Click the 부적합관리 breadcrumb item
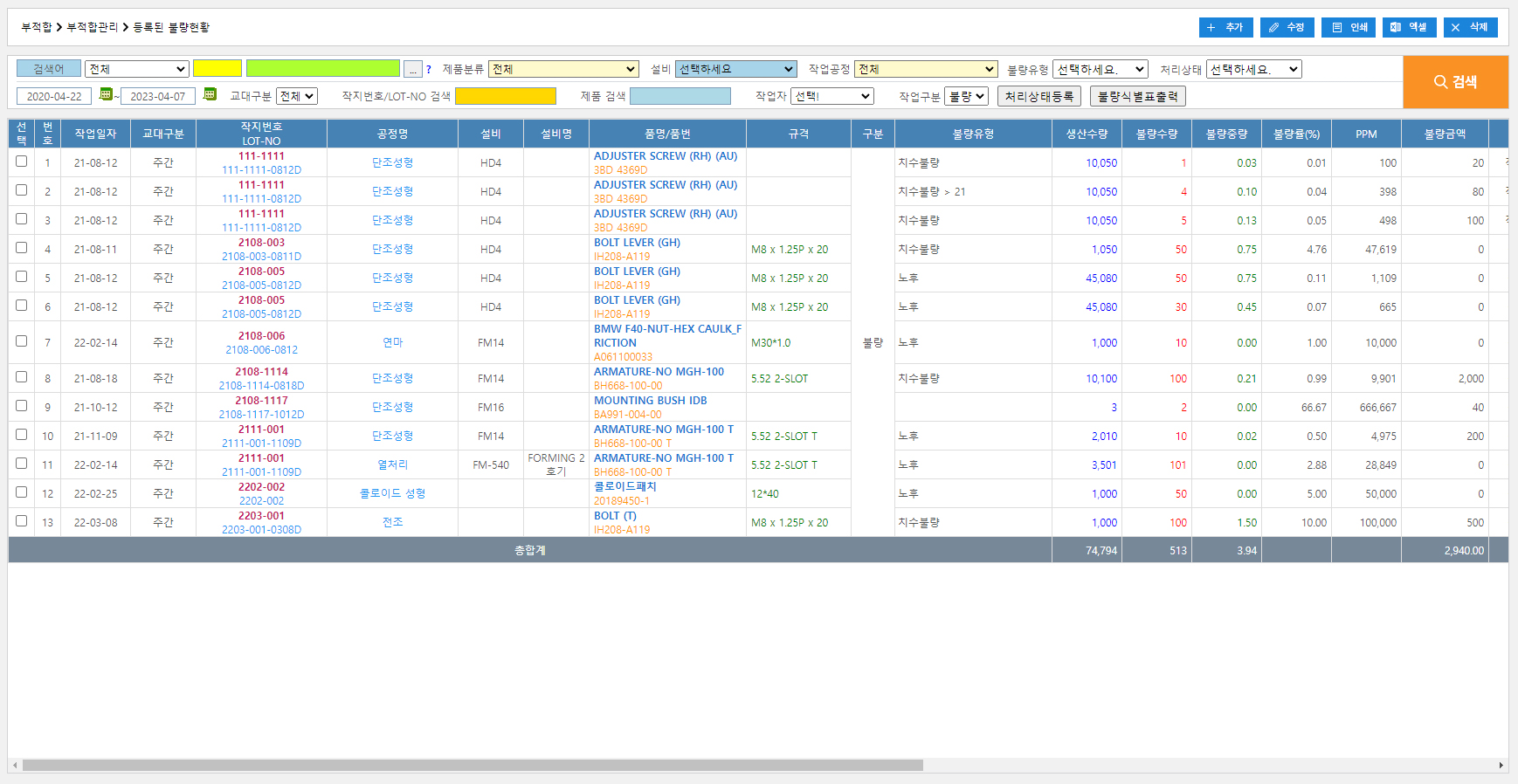The image size is (1518, 784). coord(92,27)
